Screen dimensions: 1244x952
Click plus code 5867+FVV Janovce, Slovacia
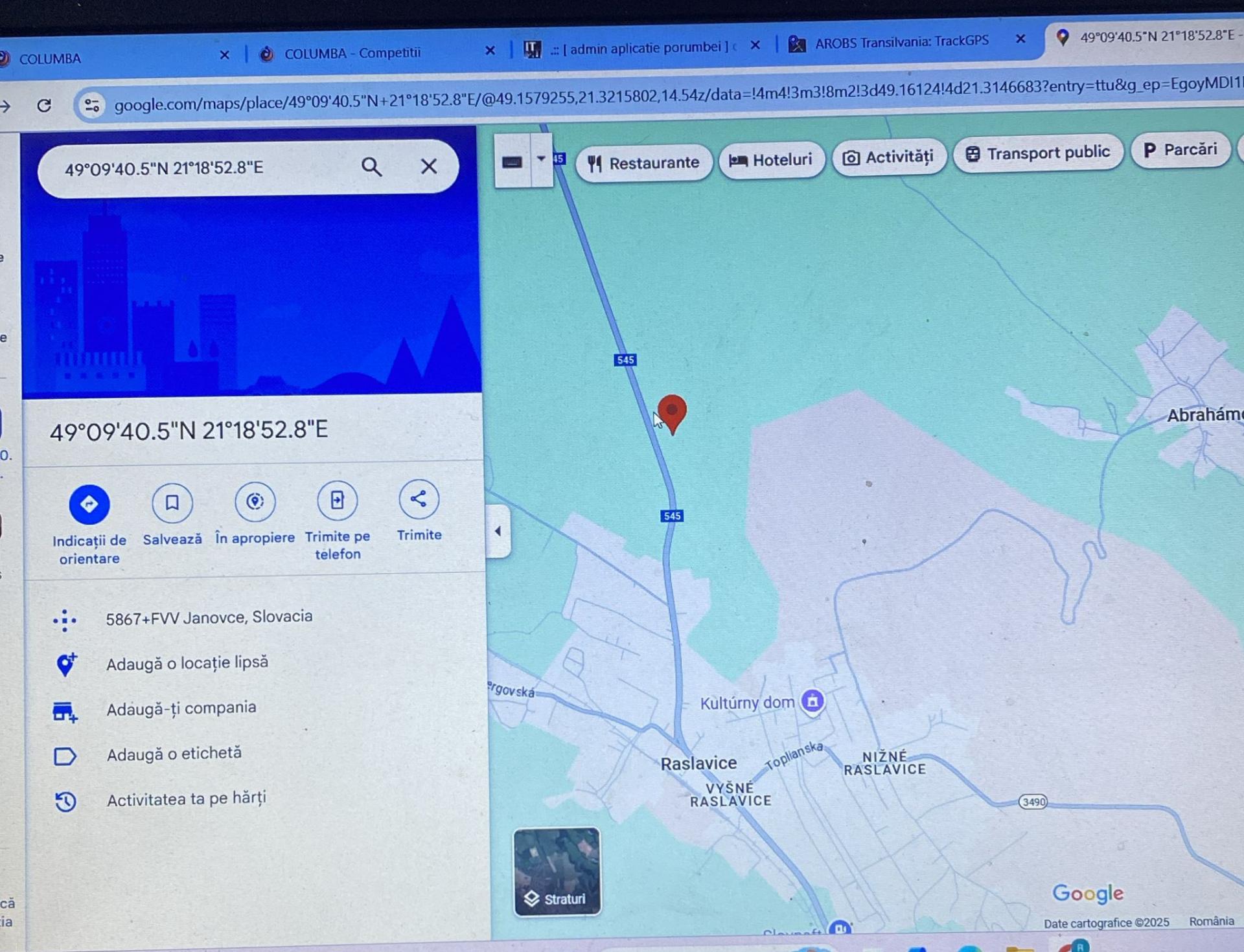click(209, 617)
